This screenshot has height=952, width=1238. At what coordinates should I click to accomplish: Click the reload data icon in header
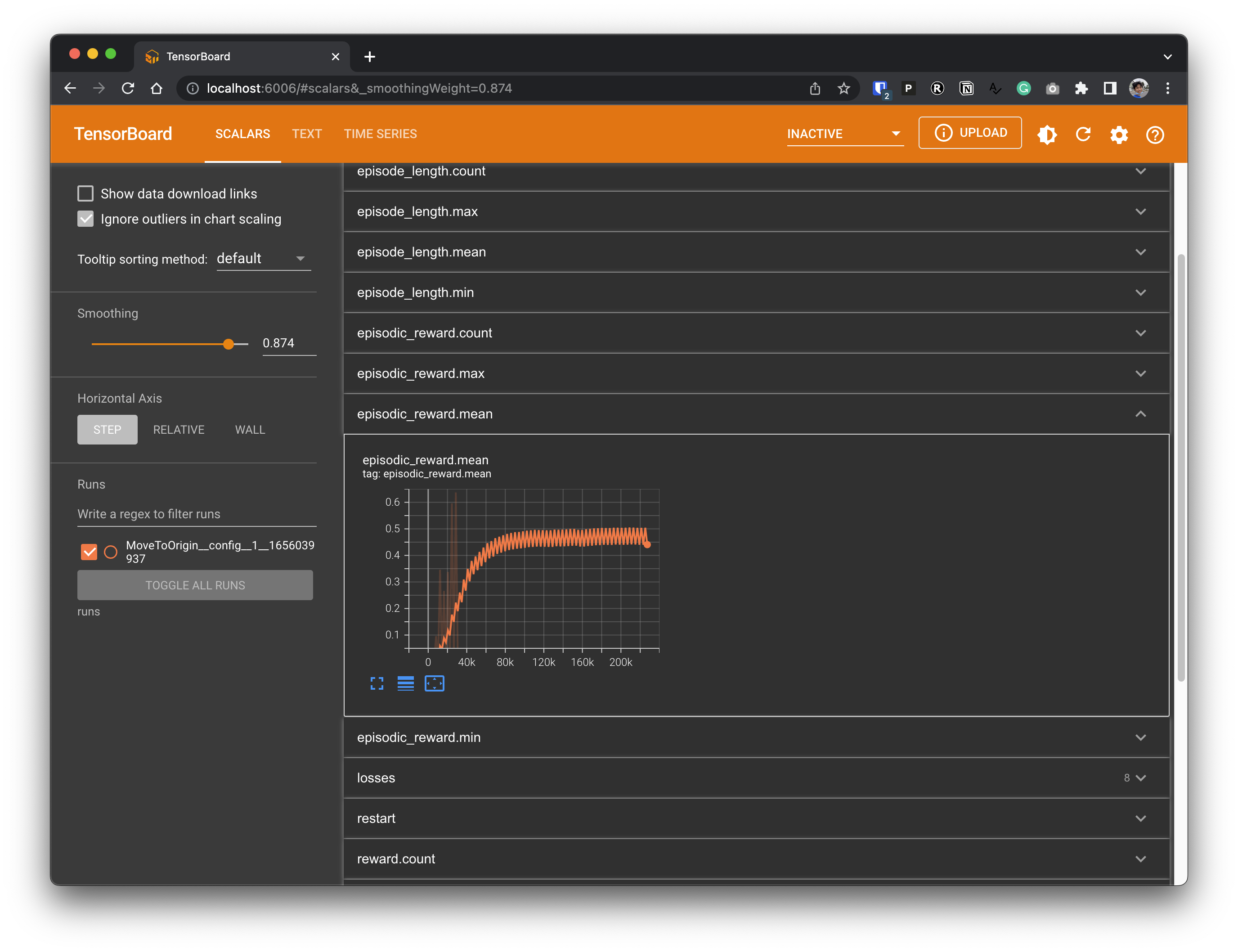point(1083,135)
